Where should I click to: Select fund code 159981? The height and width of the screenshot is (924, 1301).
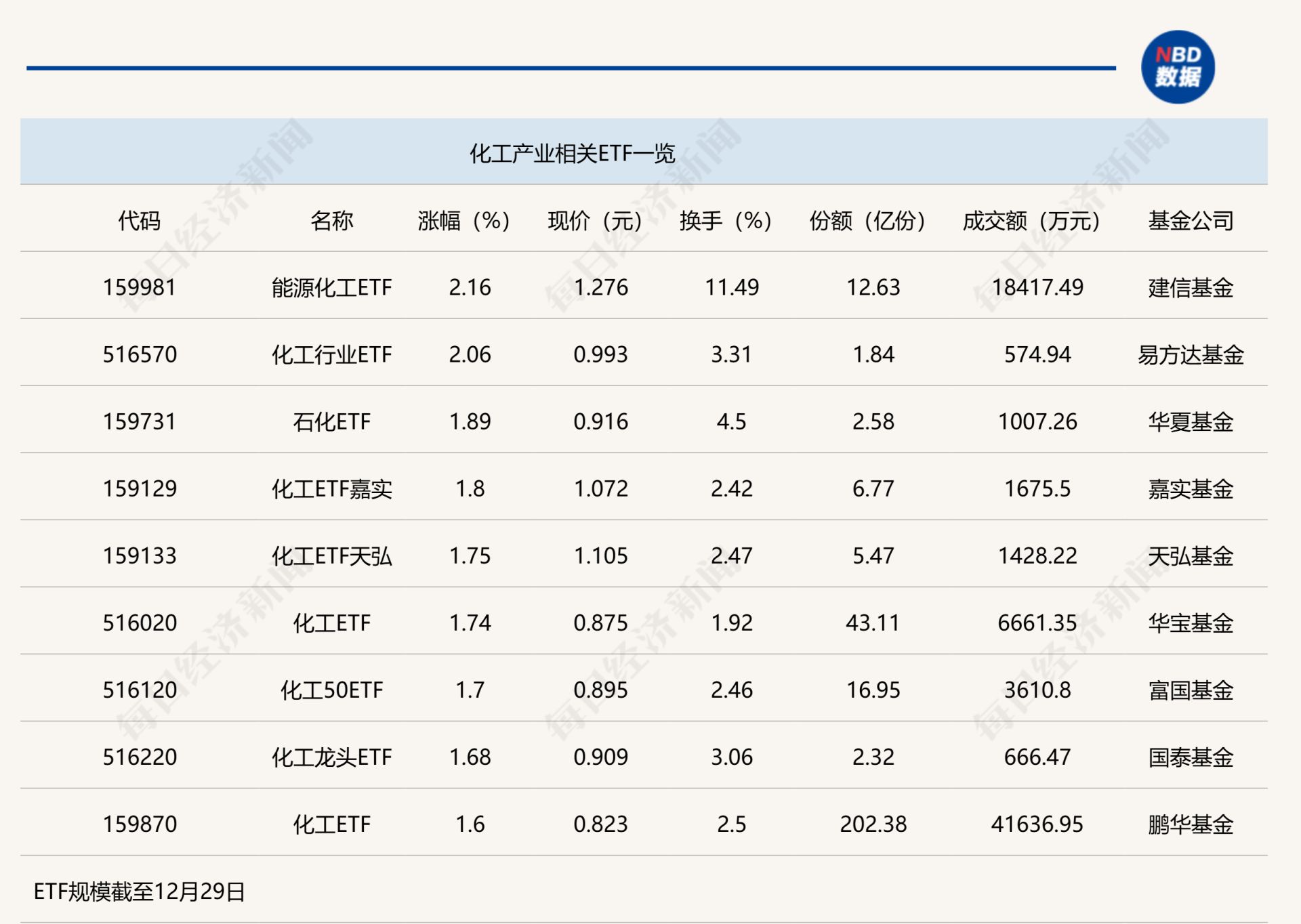click(139, 287)
